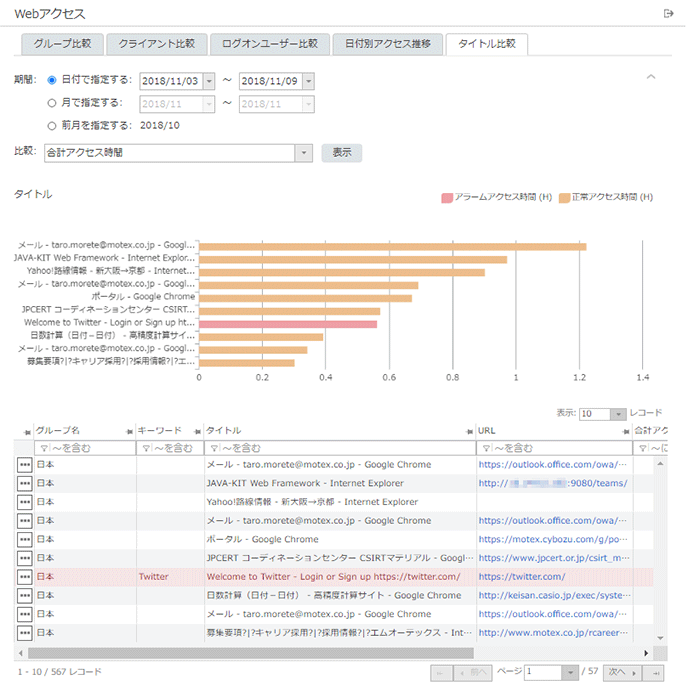Viewport: 687px width, 684px height.
Task: Click the export icon at top right
Action: (x=669, y=13)
